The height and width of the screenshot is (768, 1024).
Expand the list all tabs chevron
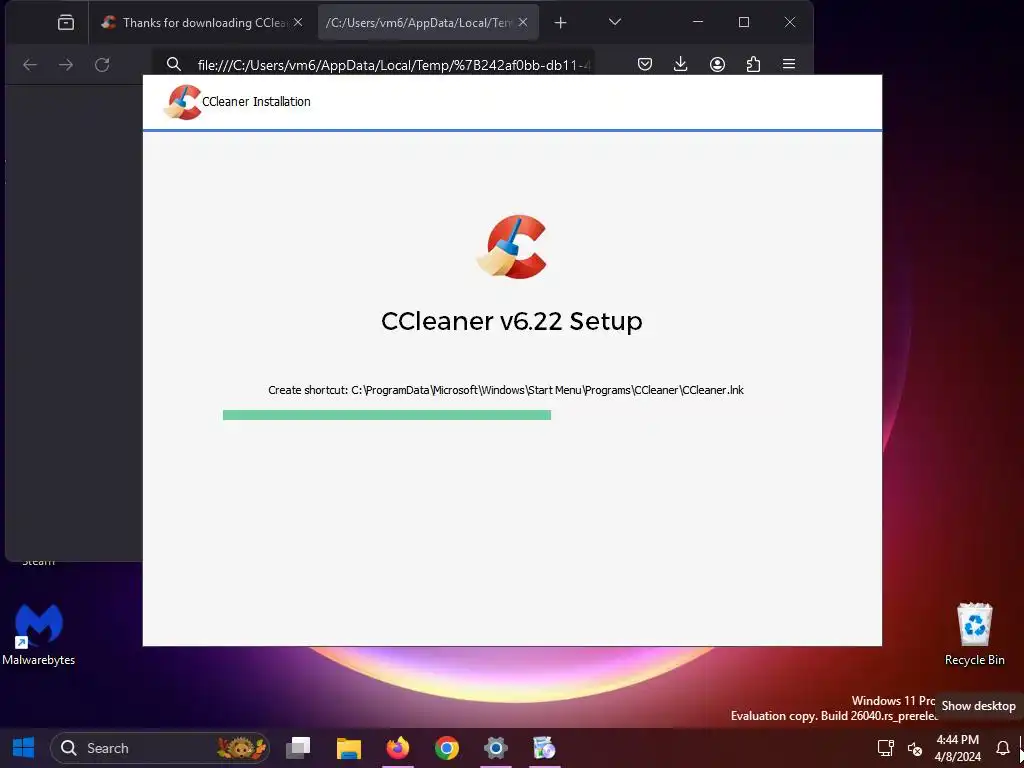tap(615, 22)
